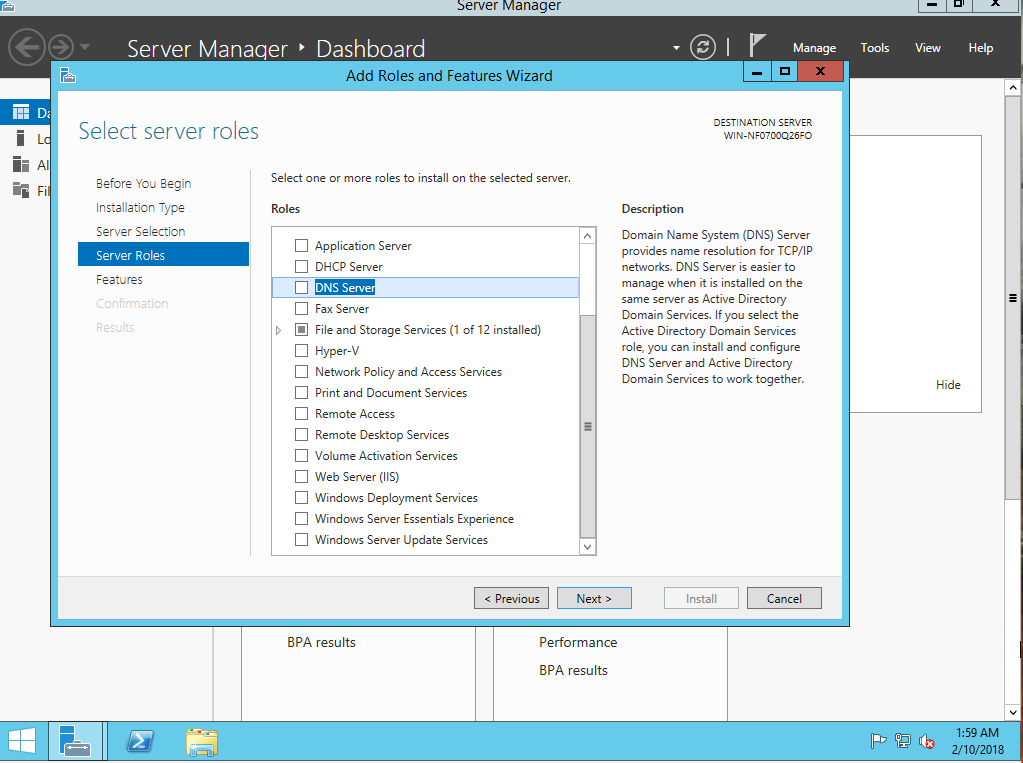Click Server Manager scrollbar up arrow
This screenshot has width=1023, height=763.
point(1013,87)
